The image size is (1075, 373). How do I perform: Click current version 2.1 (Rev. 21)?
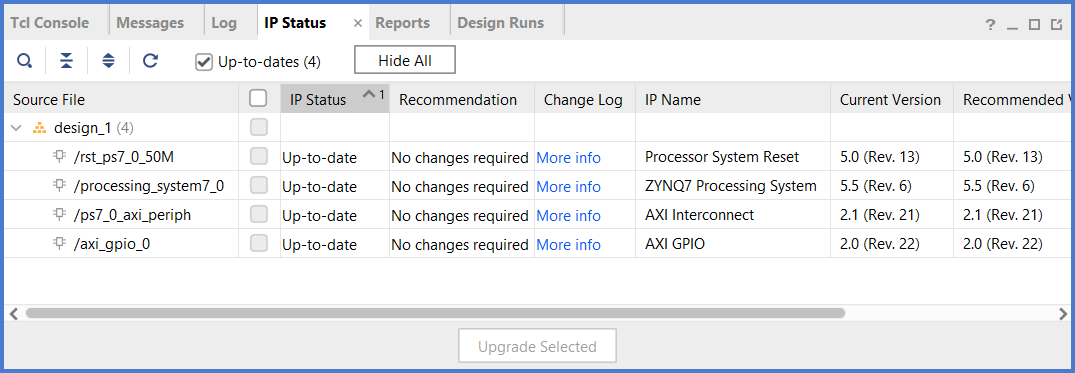879,215
